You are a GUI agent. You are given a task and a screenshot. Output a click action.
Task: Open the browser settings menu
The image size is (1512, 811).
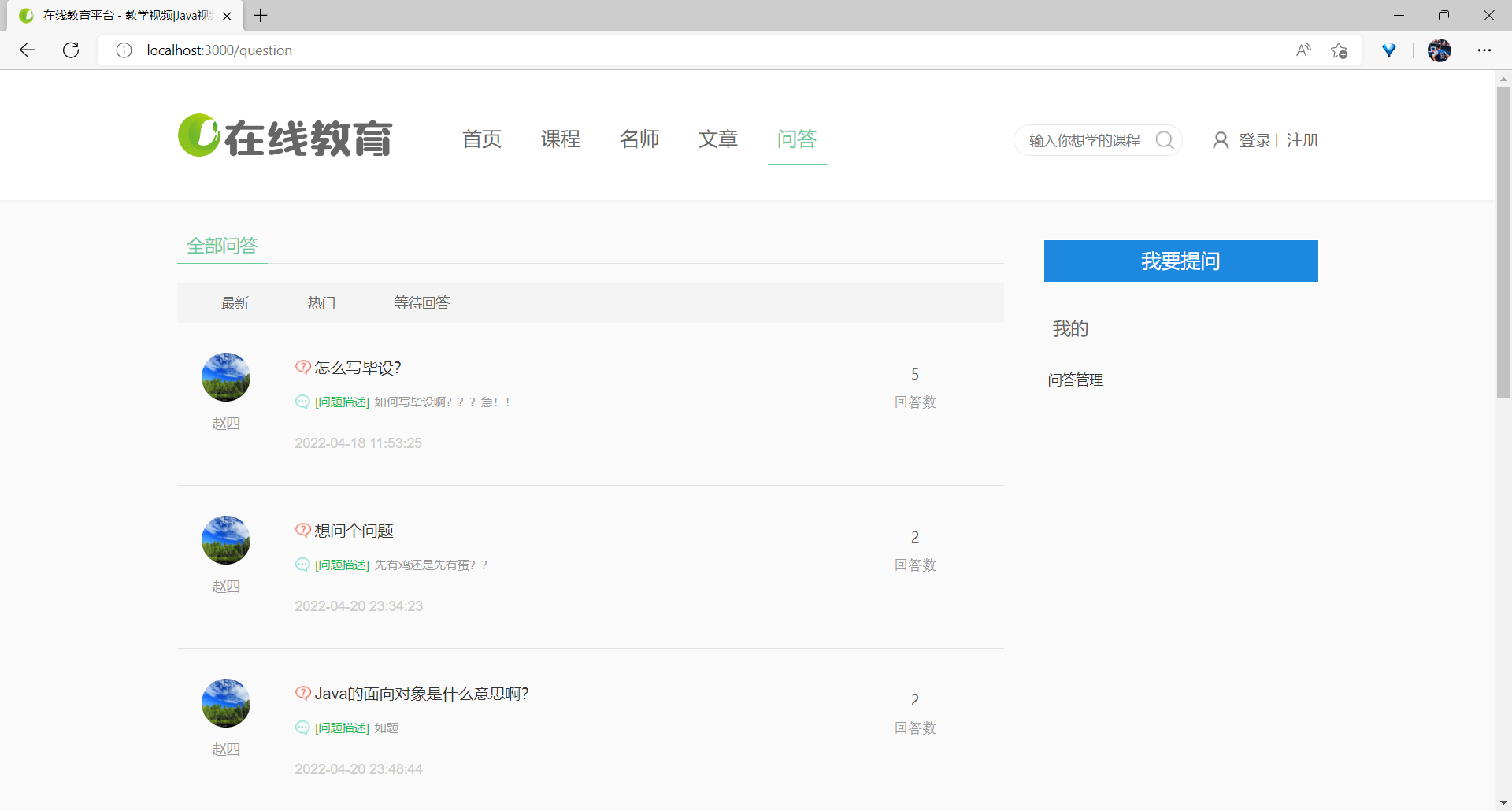click(1485, 50)
